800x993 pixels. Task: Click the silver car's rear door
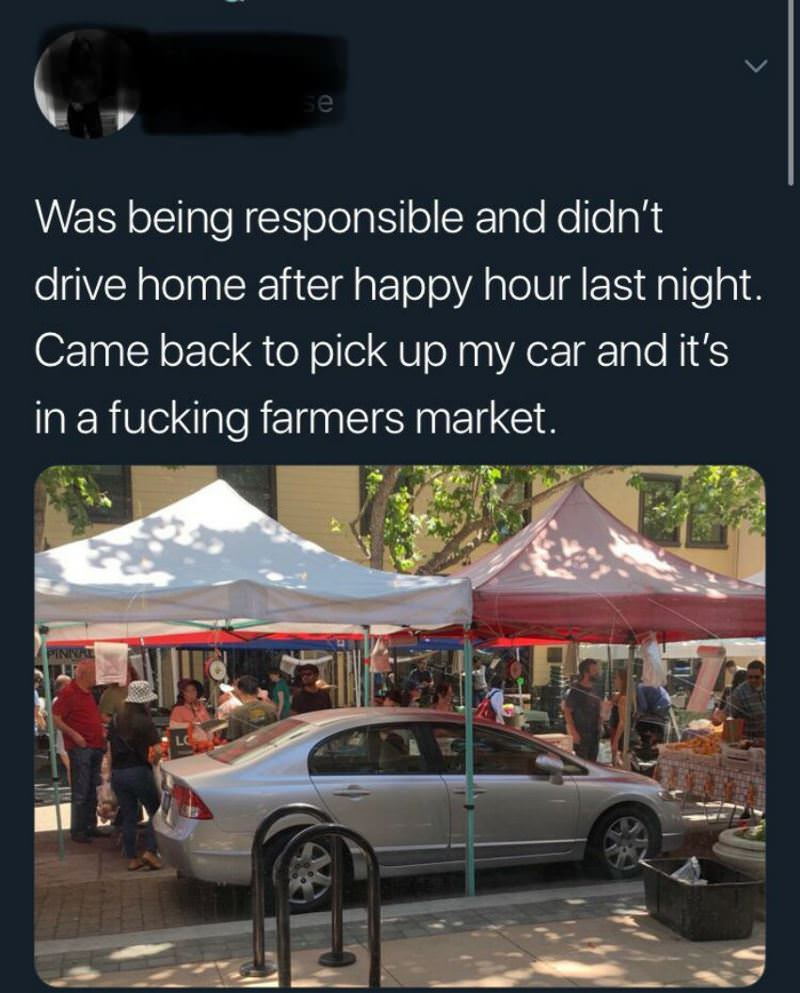pyautogui.click(x=379, y=798)
